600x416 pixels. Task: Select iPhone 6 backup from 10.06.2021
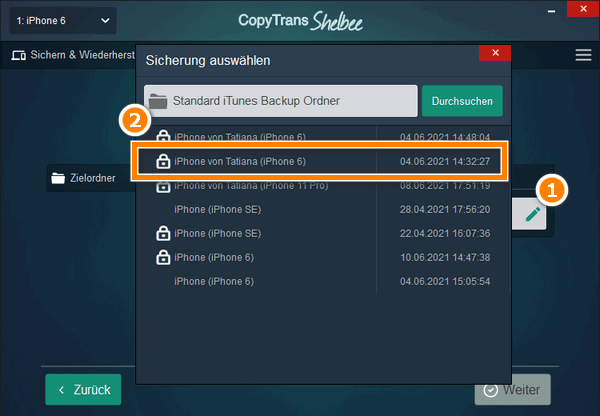click(323, 258)
